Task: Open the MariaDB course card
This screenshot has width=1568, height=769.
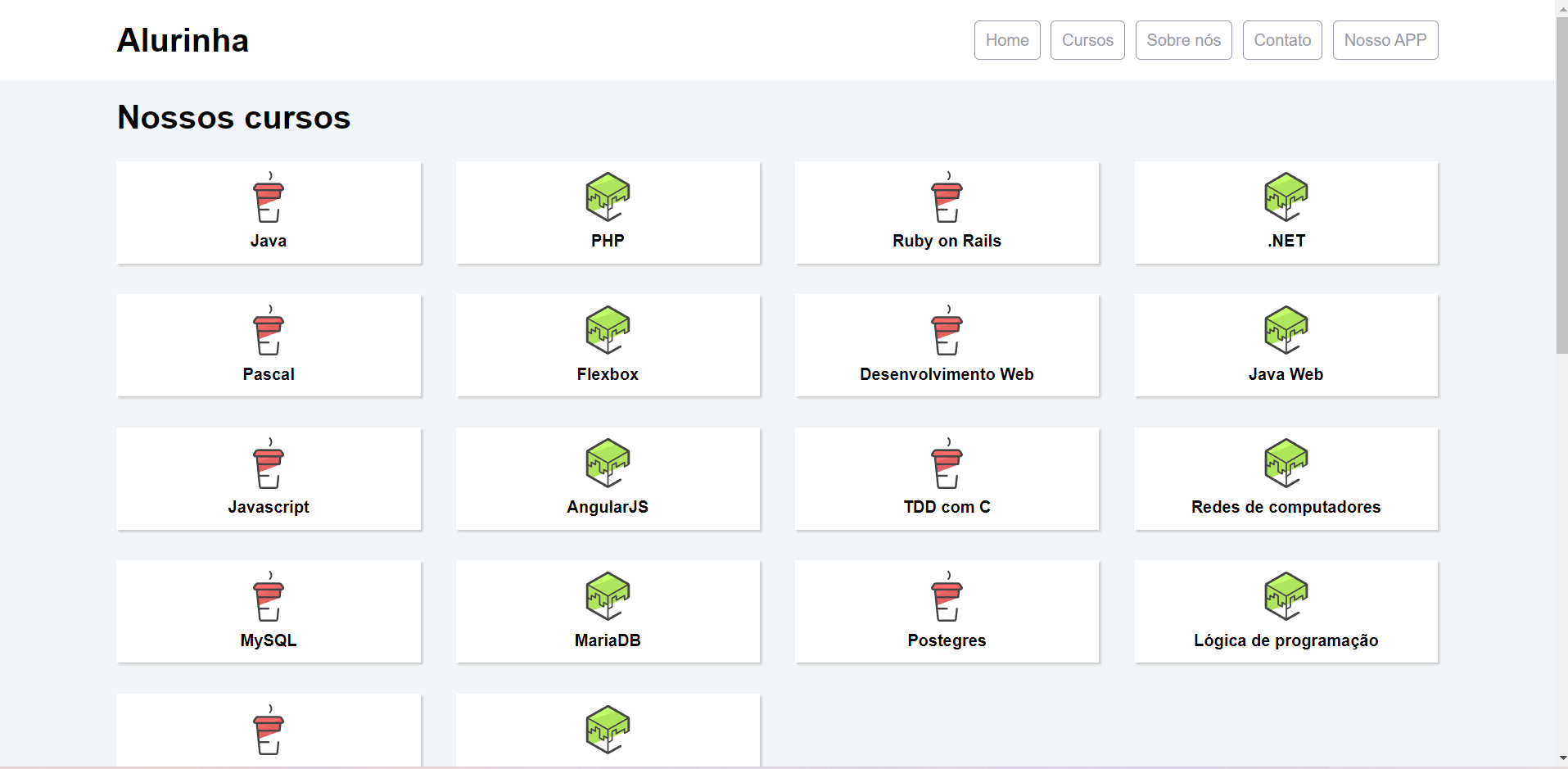Action: [608, 611]
